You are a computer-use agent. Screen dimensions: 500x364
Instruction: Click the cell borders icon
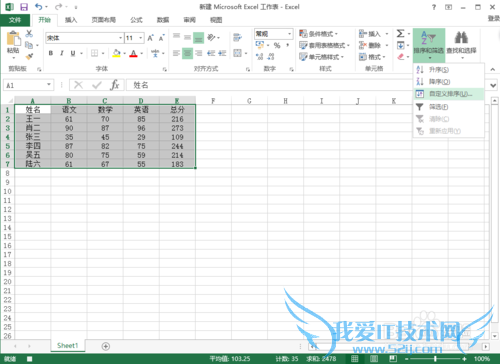coord(95,53)
